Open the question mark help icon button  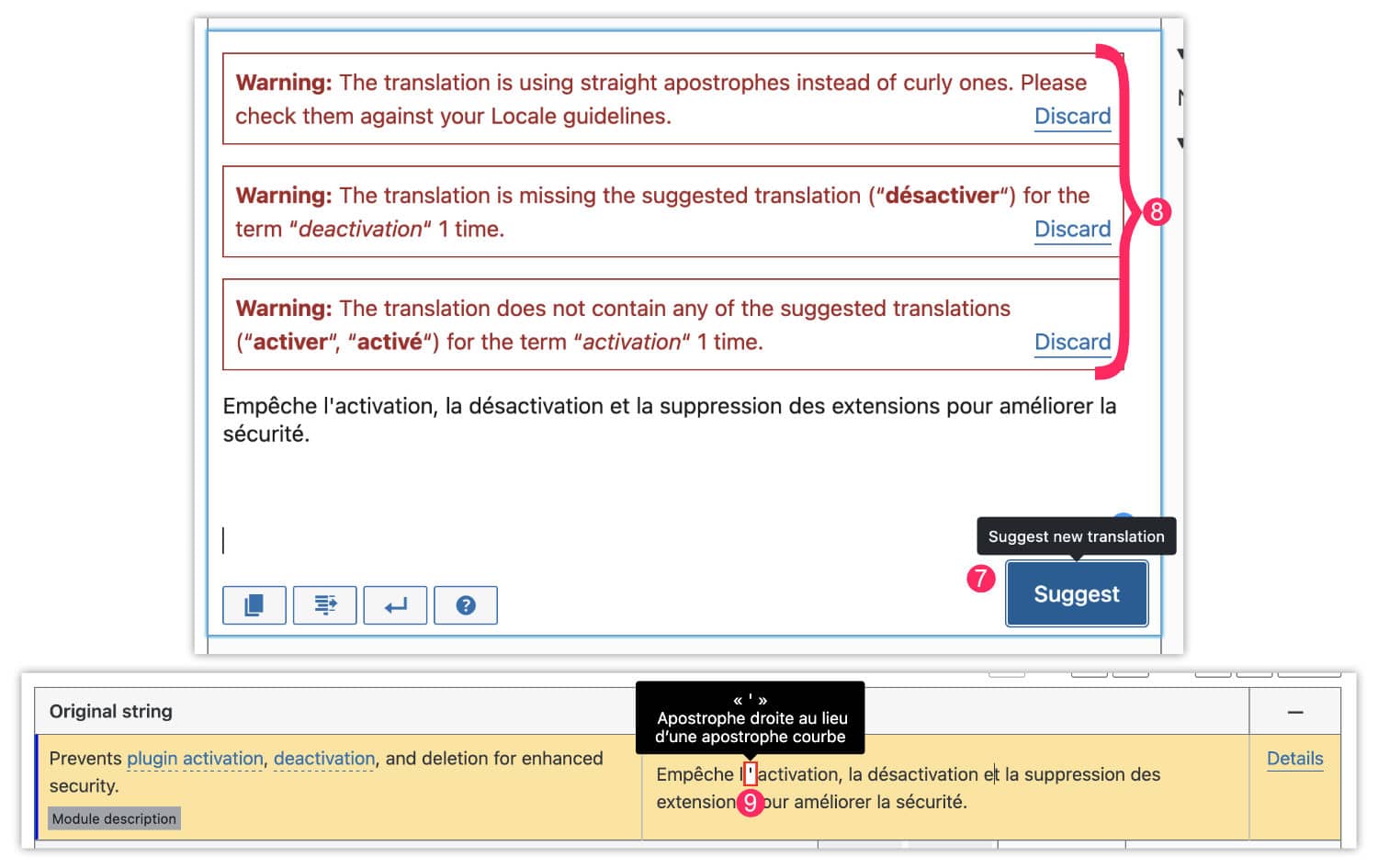point(466,605)
